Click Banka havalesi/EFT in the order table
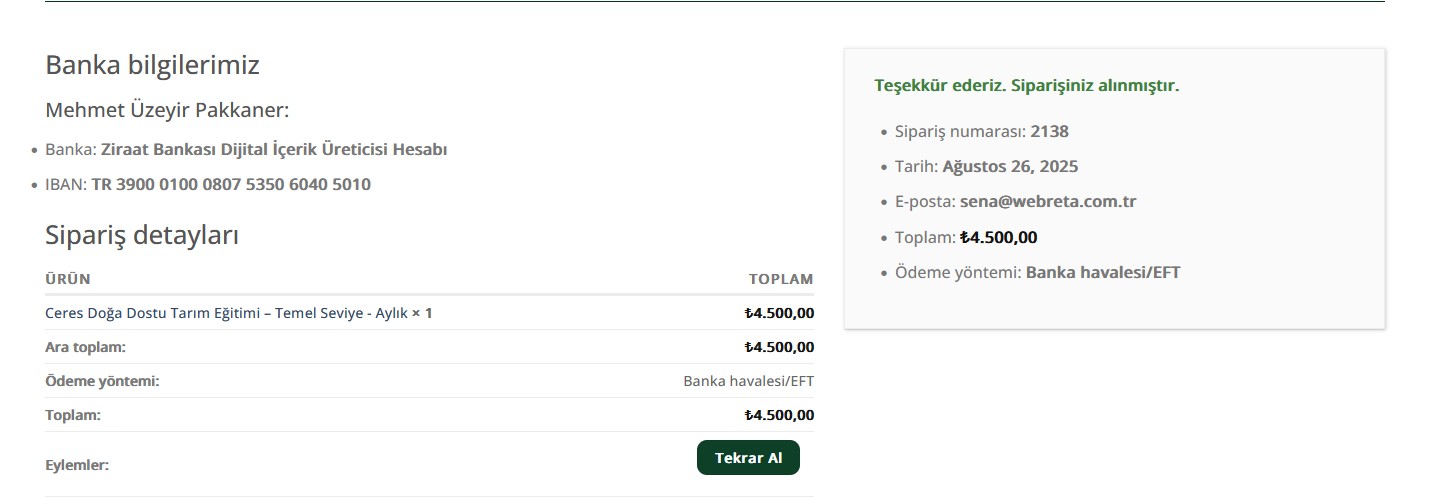 [748, 381]
